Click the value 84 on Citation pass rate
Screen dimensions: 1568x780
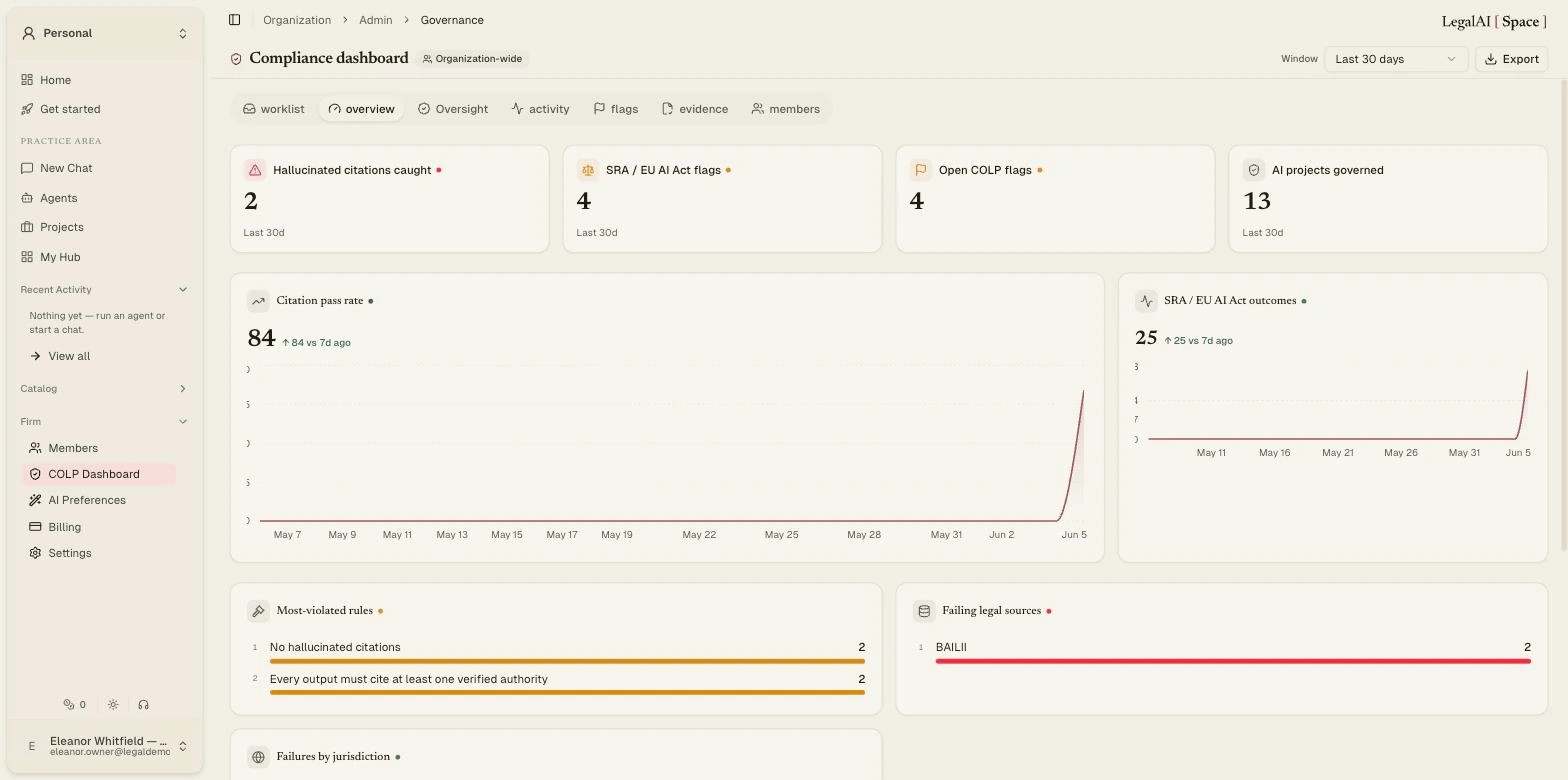261,338
